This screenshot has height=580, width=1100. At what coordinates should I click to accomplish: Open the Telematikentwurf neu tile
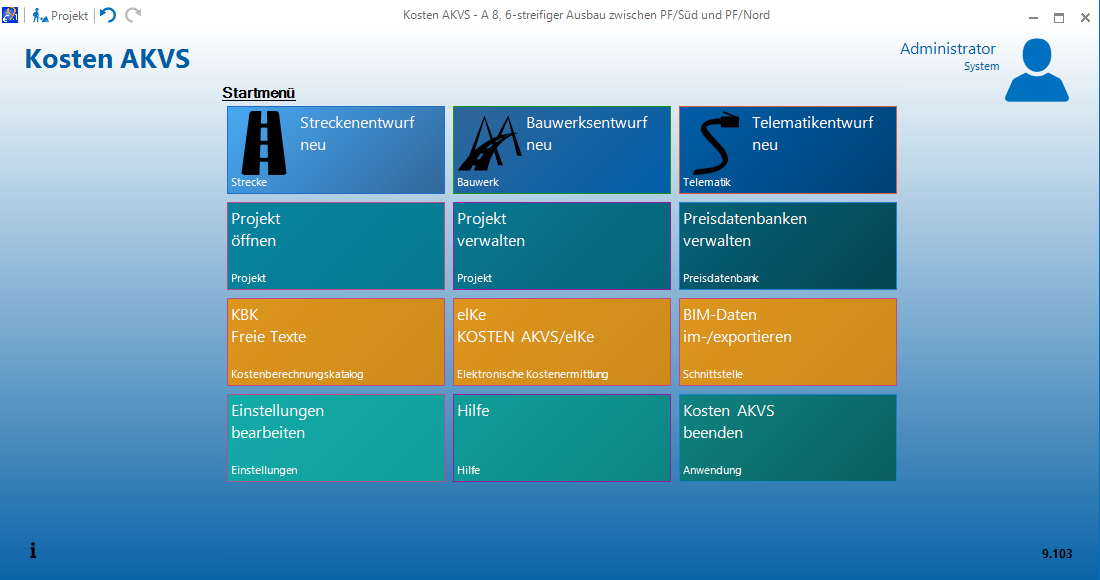click(788, 150)
